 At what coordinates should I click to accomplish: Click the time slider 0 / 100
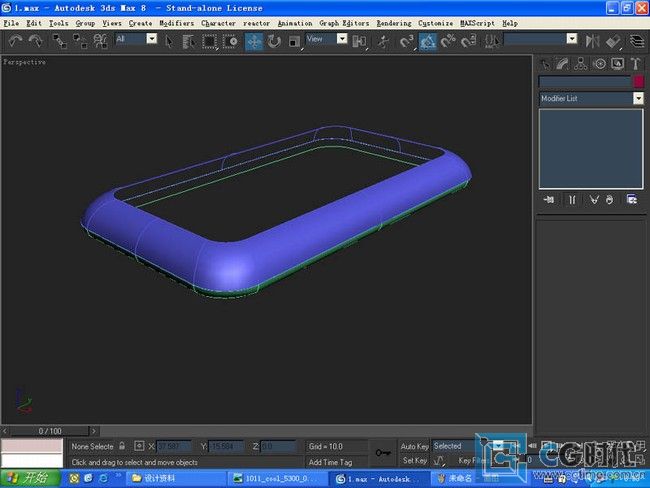pos(50,431)
